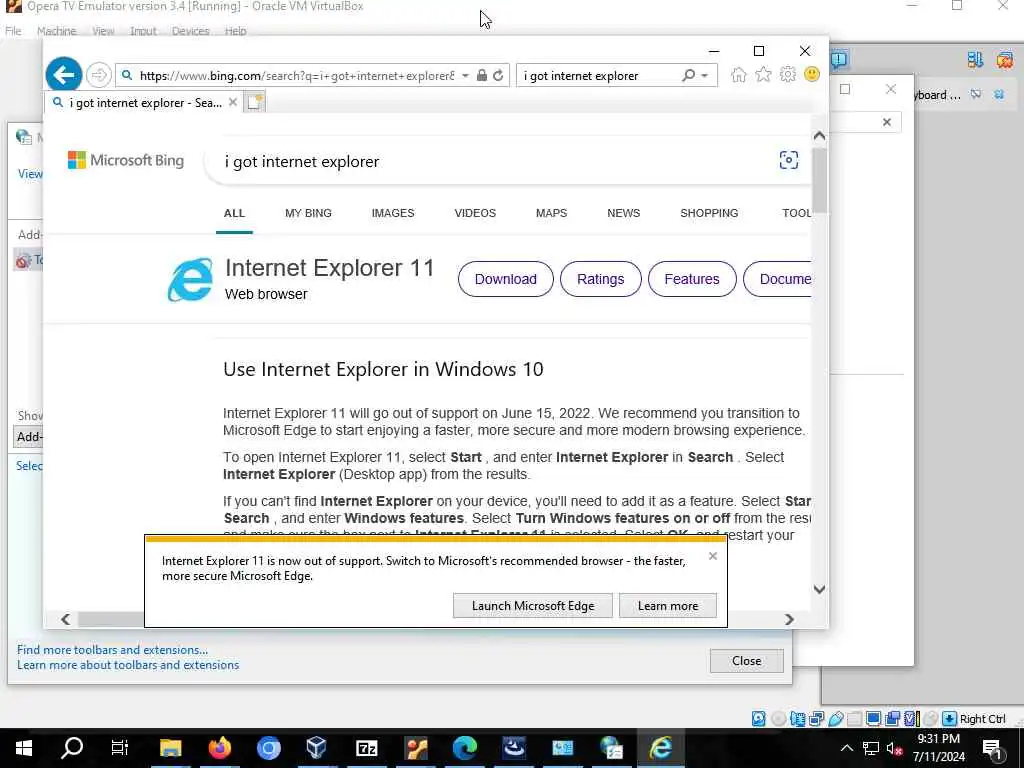The image size is (1024, 768).
Task: Open taskbar search
Action: [x=72, y=748]
